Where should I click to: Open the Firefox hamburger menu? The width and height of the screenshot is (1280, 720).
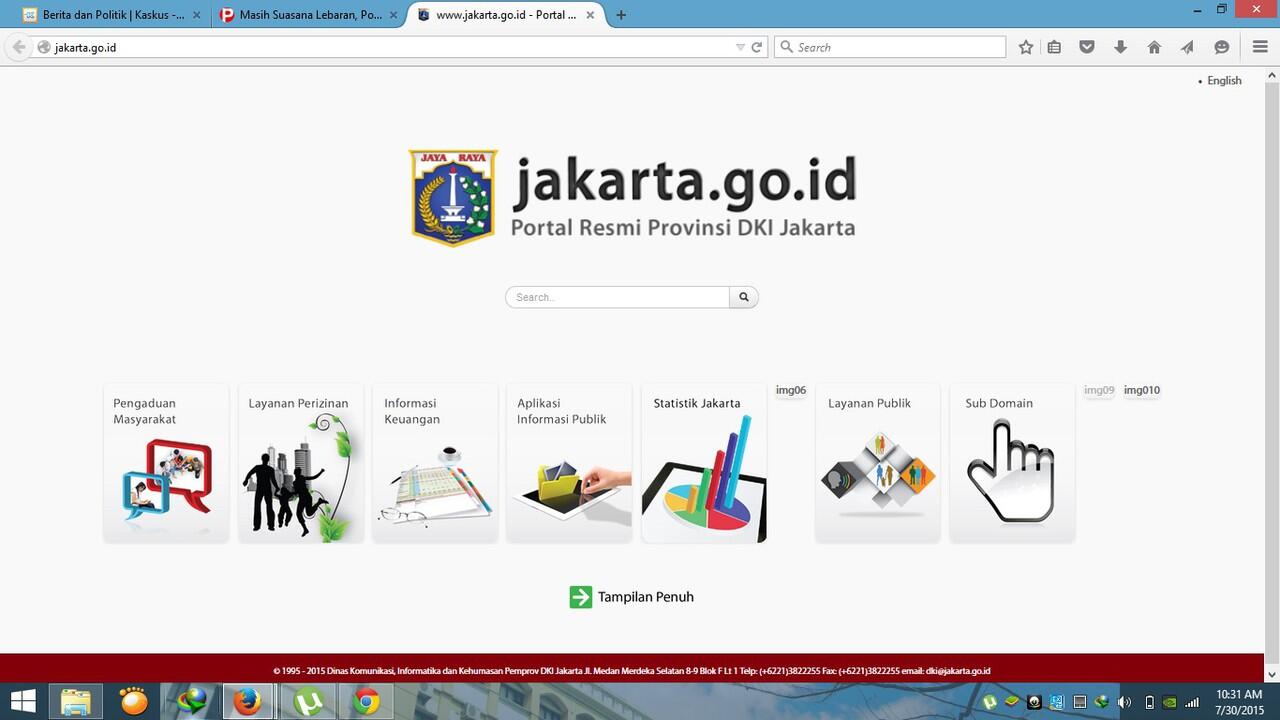coord(1260,47)
